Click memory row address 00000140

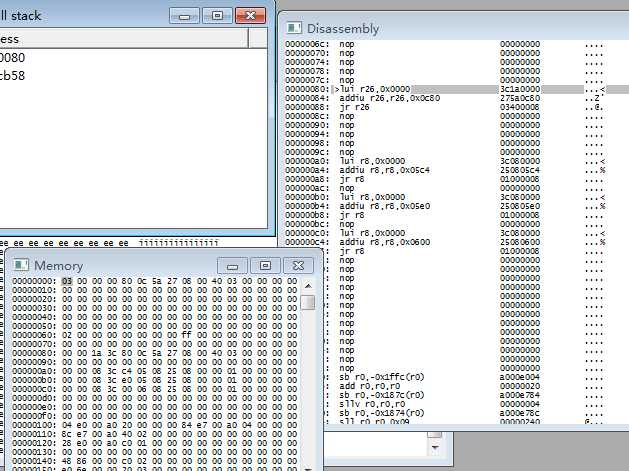[34, 461]
